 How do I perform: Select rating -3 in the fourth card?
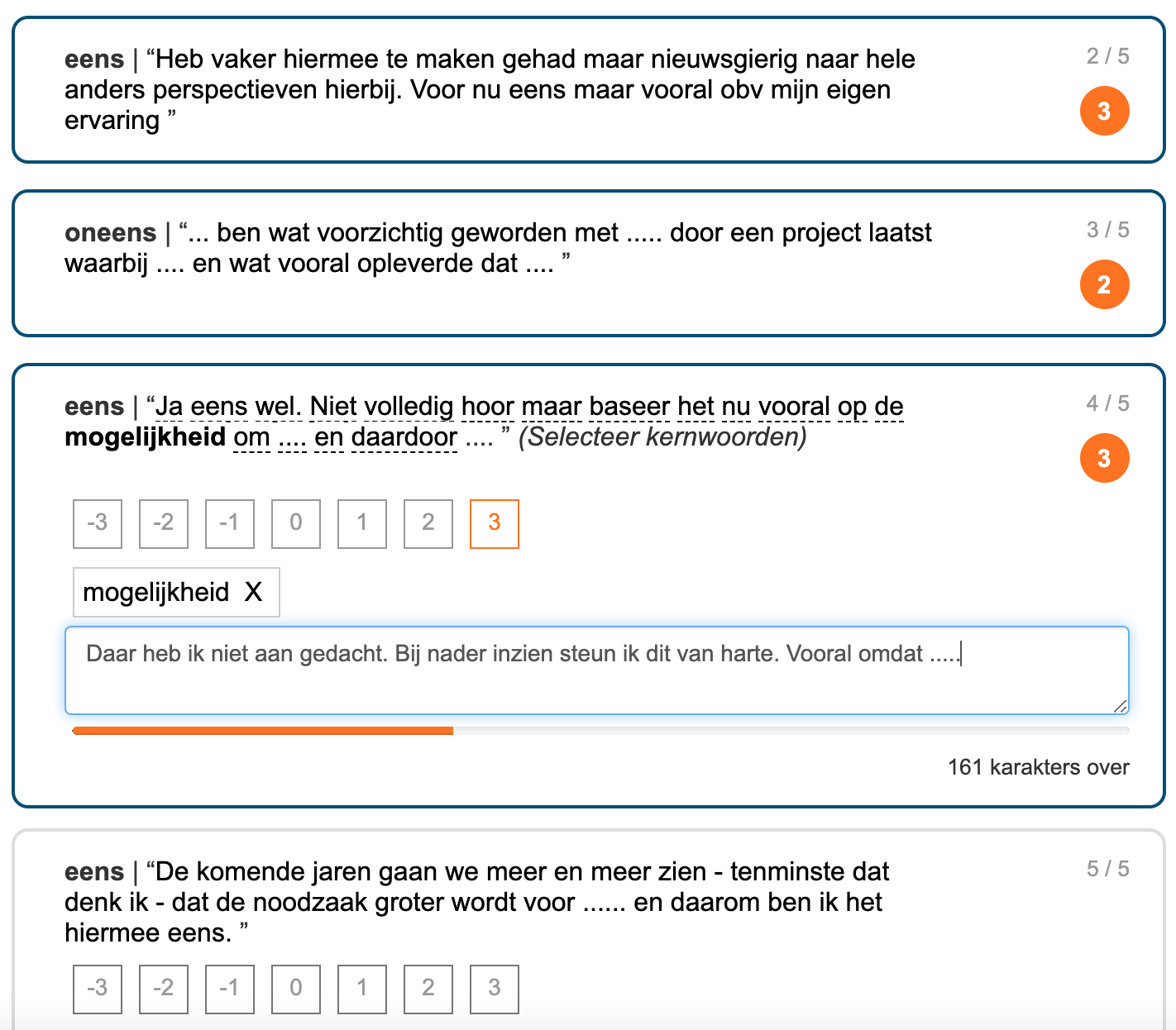[98, 523]
